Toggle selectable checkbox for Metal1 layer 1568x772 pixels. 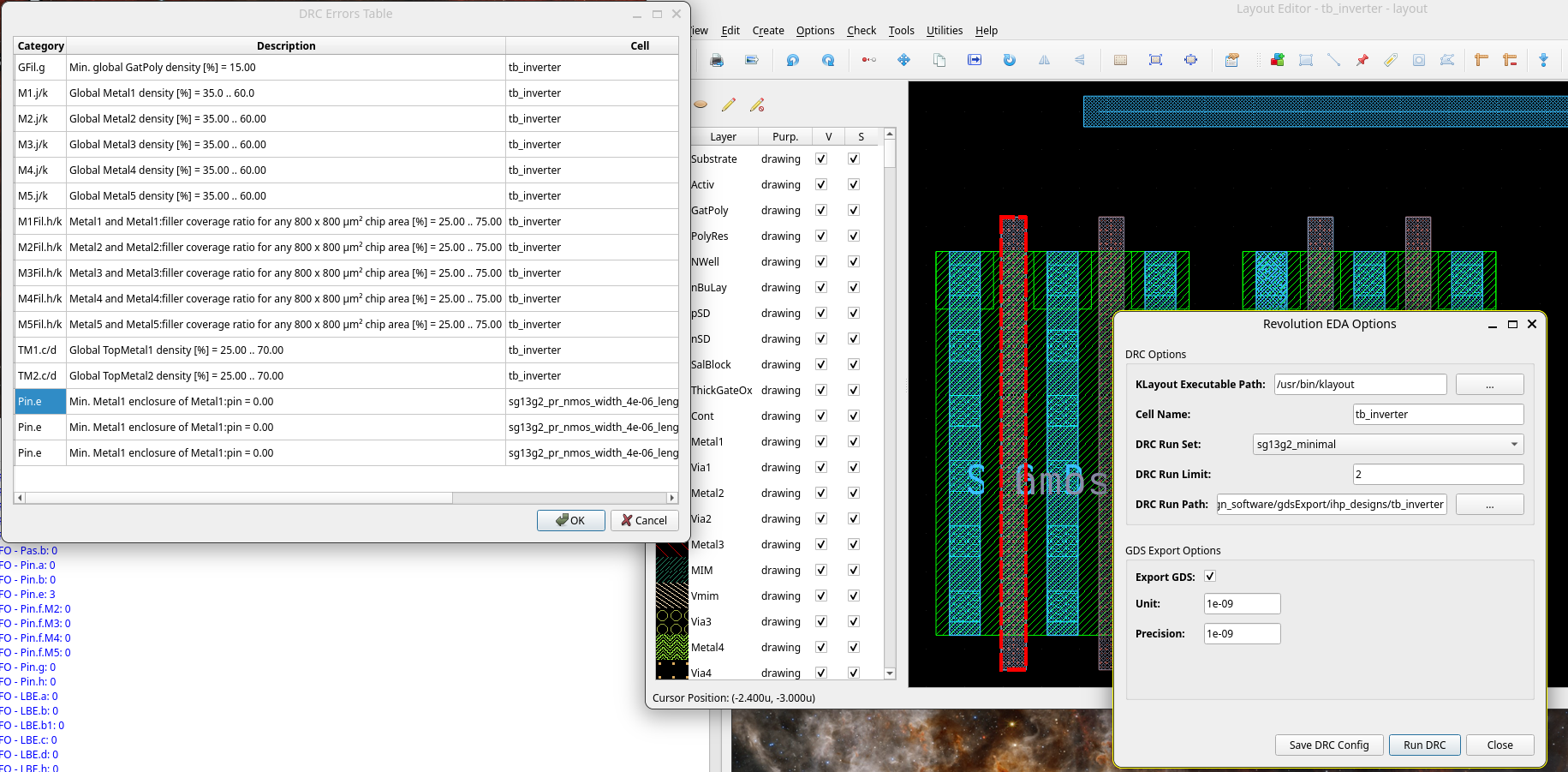coord(854,442)
